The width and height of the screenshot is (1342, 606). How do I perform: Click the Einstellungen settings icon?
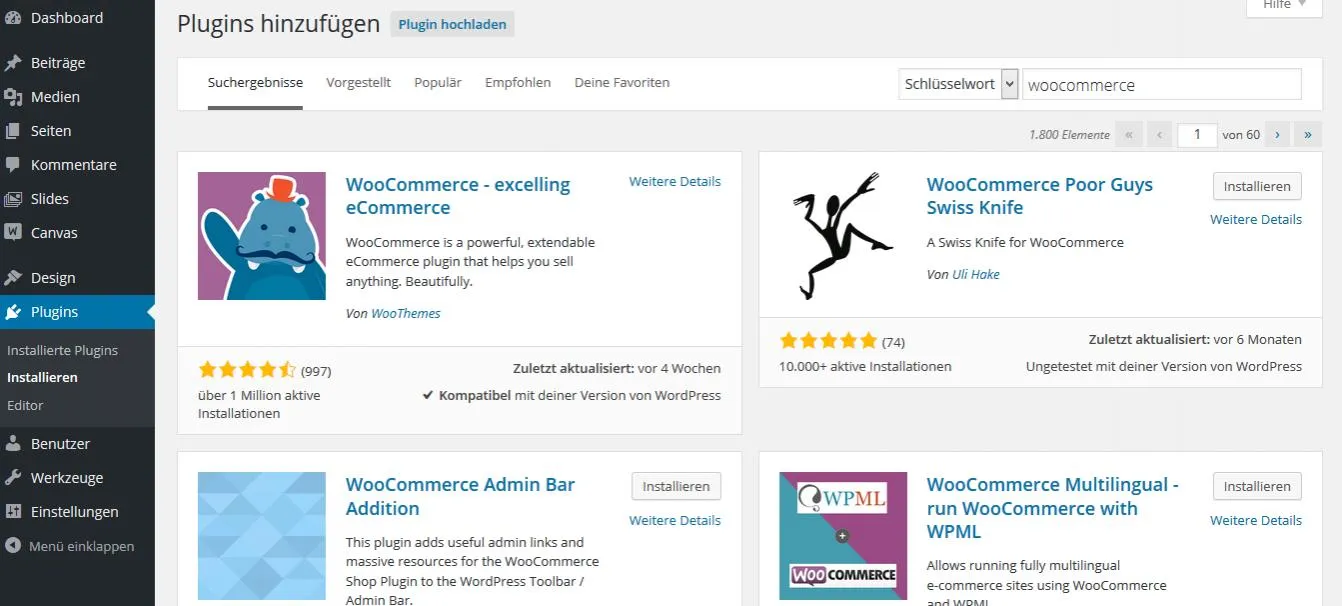(13, 512)
